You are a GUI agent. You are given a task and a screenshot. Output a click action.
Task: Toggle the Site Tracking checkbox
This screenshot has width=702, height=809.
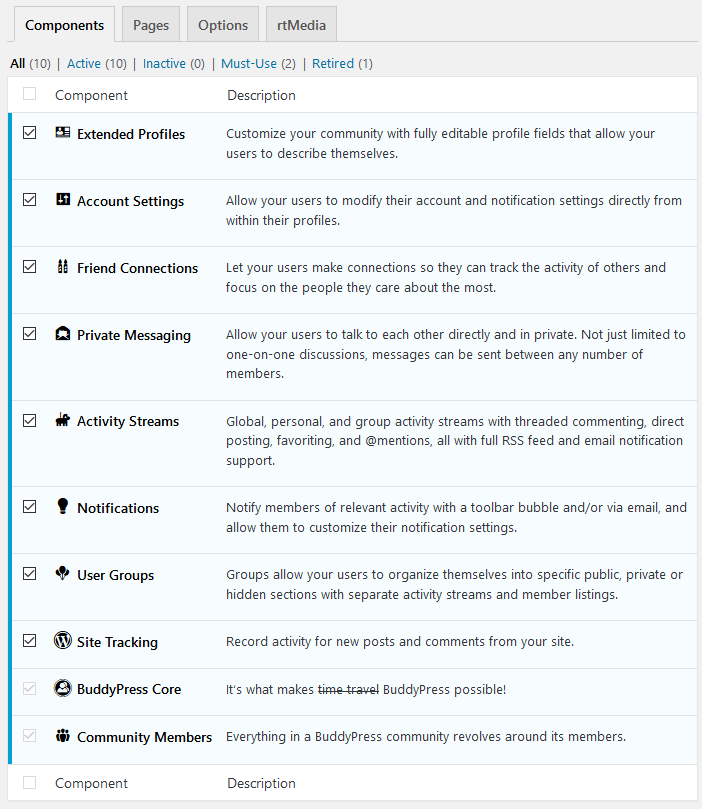pos(29,641)
